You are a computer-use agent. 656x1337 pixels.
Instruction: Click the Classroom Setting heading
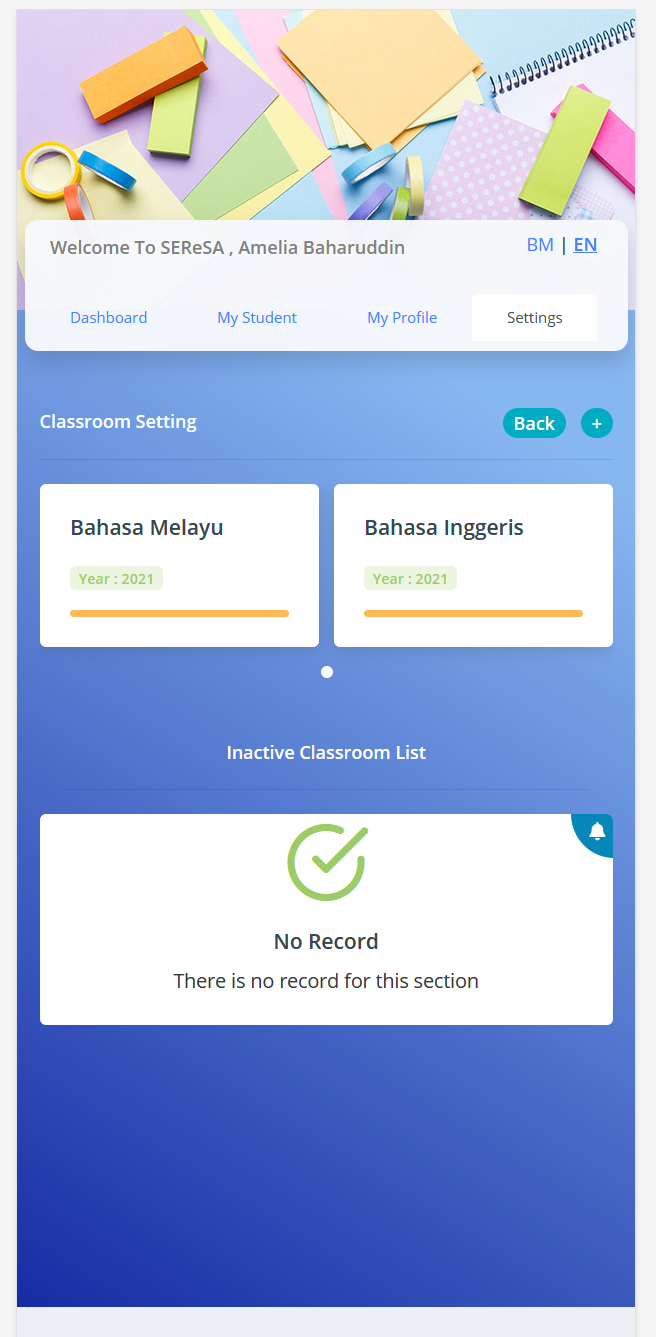pyautogui.click(x=118, y=422)
